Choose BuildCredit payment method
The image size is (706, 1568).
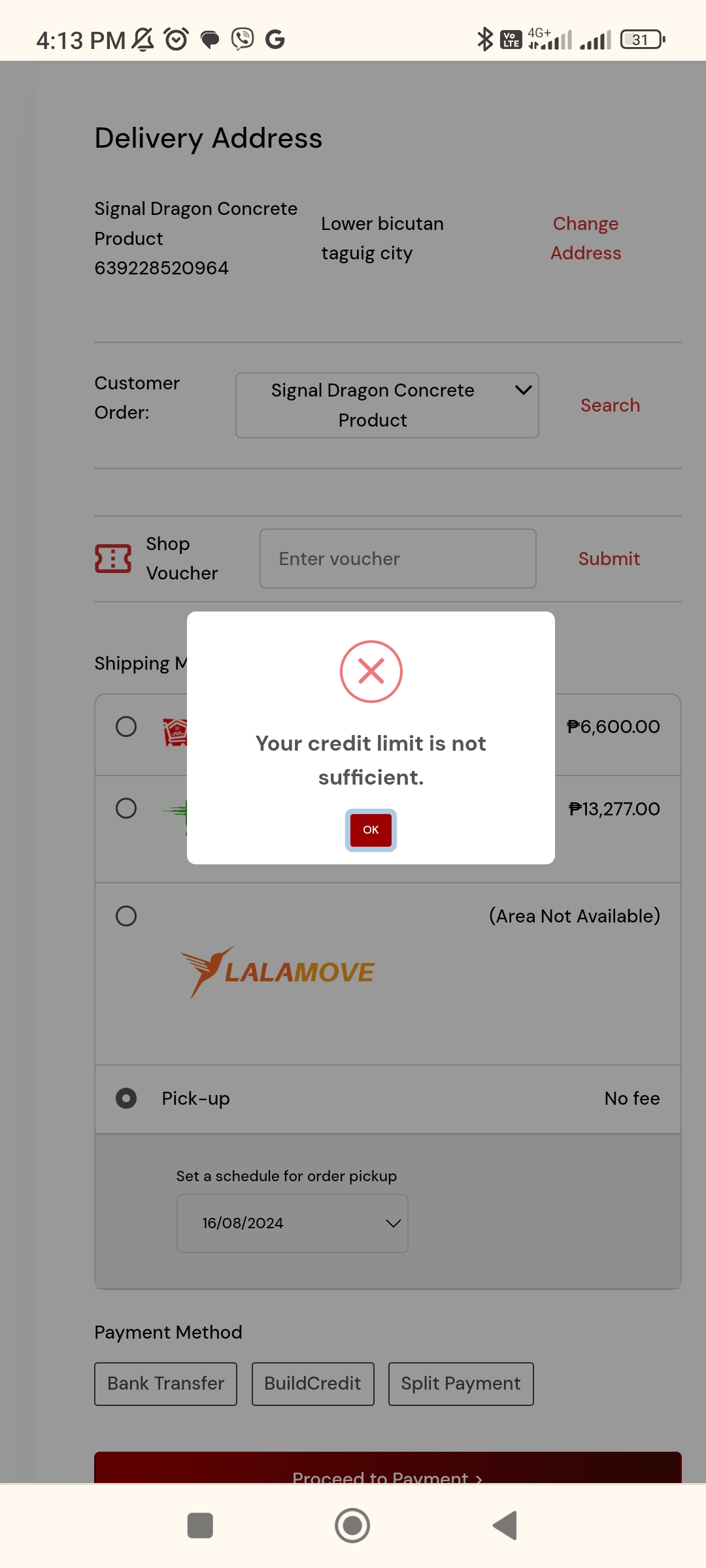coord(312,1384)
